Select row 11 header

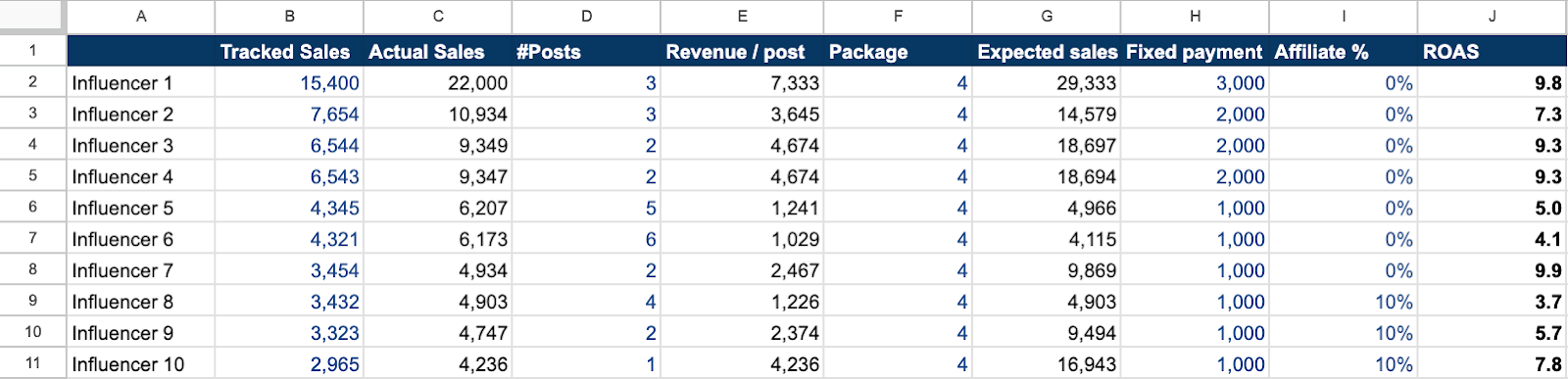tap(32, 363)
